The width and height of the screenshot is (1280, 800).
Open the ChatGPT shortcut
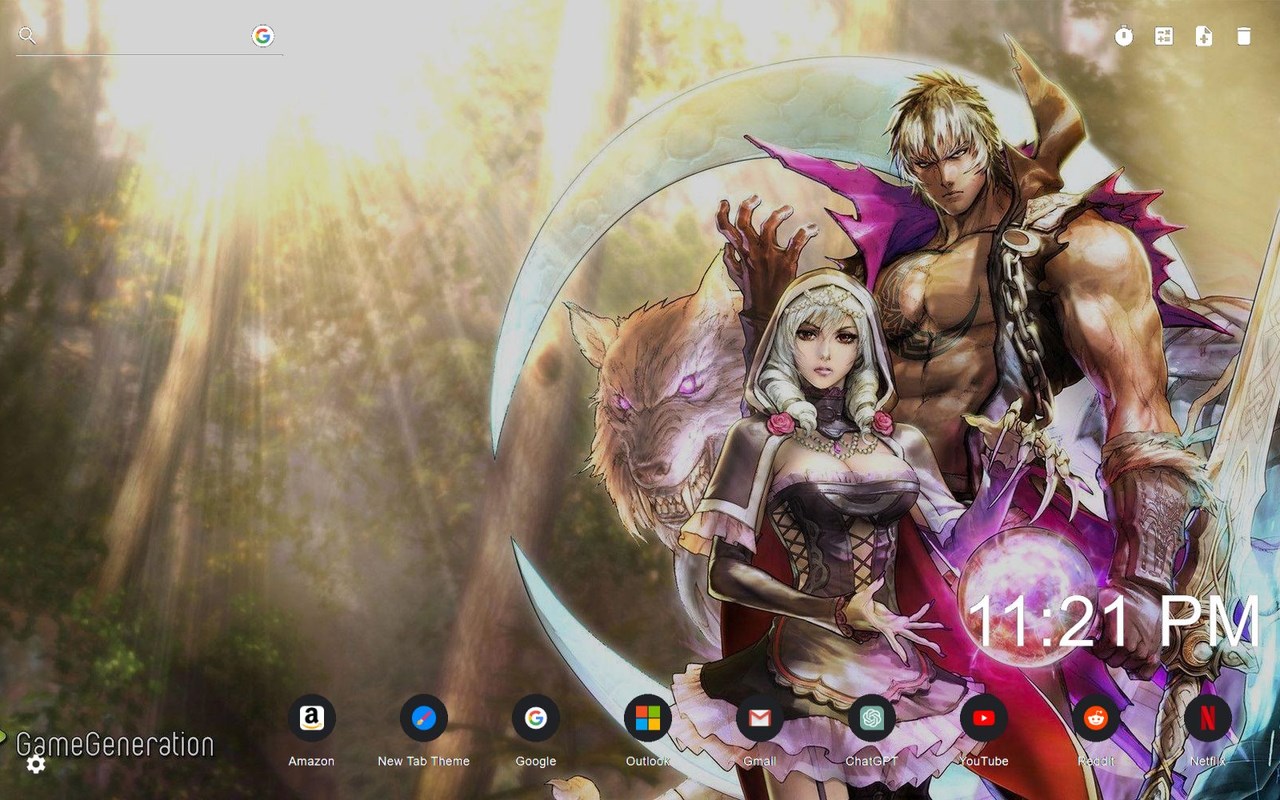pos(873,719)
